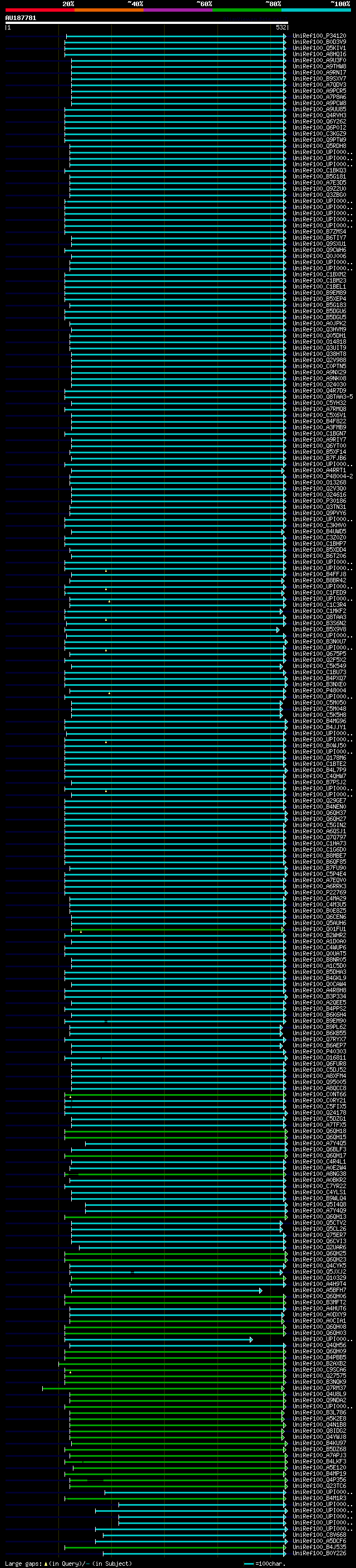This screenshot has width=356, height=1568.
Task: Click the UniRef100_C1BKQ3 entry
Action: pyautogui.click(x=319, y=170)
